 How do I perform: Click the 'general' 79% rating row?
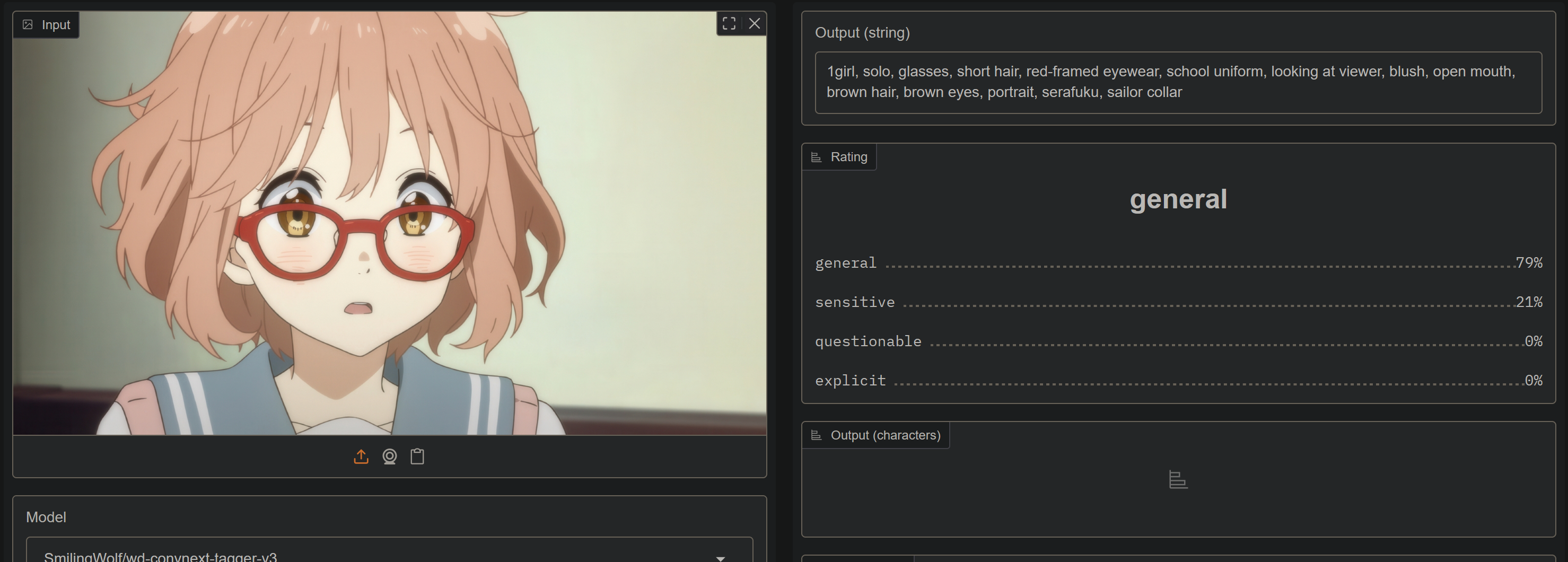tap(1178, 263)
